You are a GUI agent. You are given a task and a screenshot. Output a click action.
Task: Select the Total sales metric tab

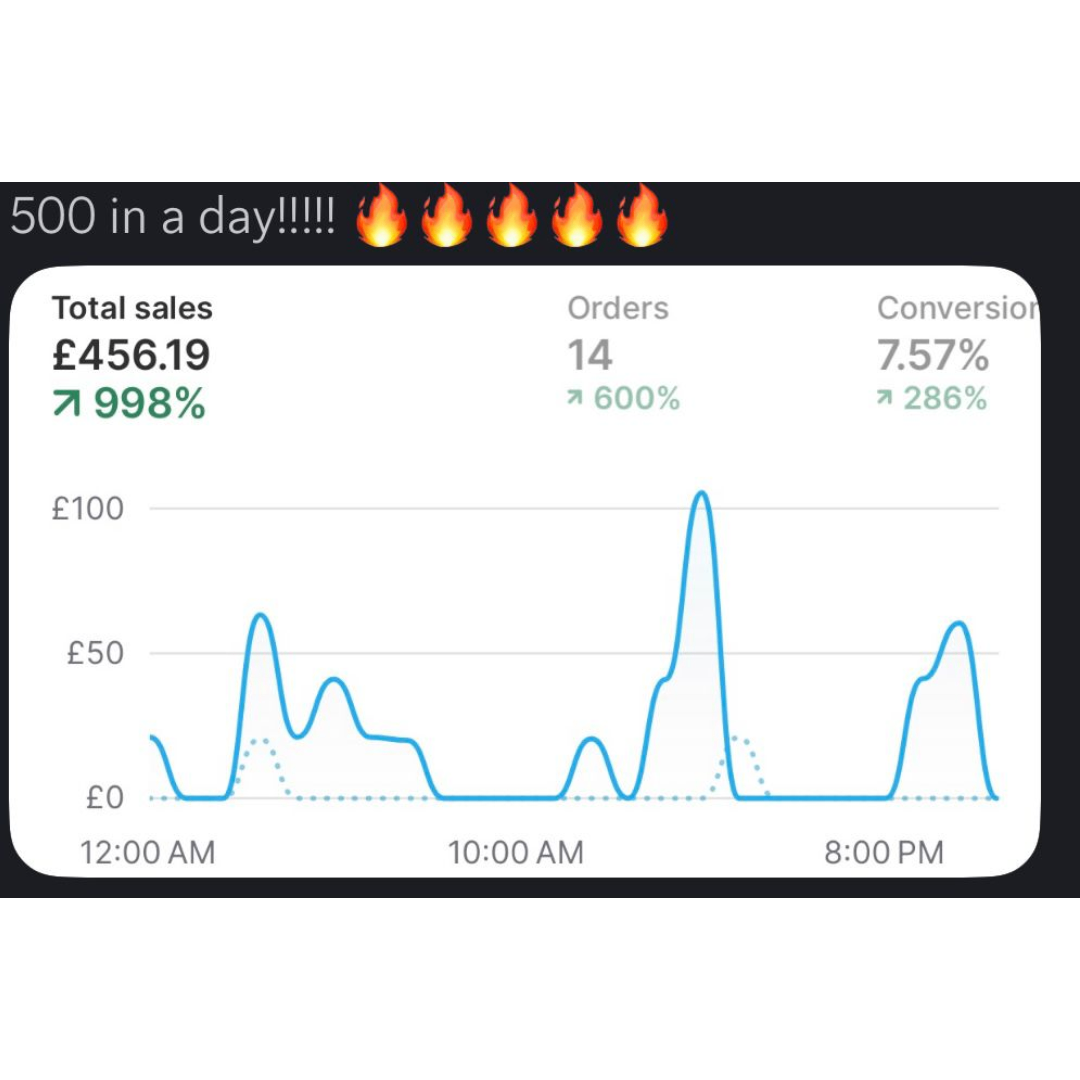click(x=132, y=308)
